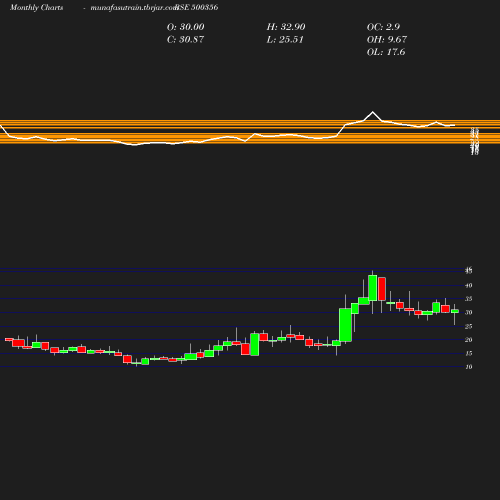500x500 pixels.
Task: Select the close value C: 30.87
Action: click(185, 40)
